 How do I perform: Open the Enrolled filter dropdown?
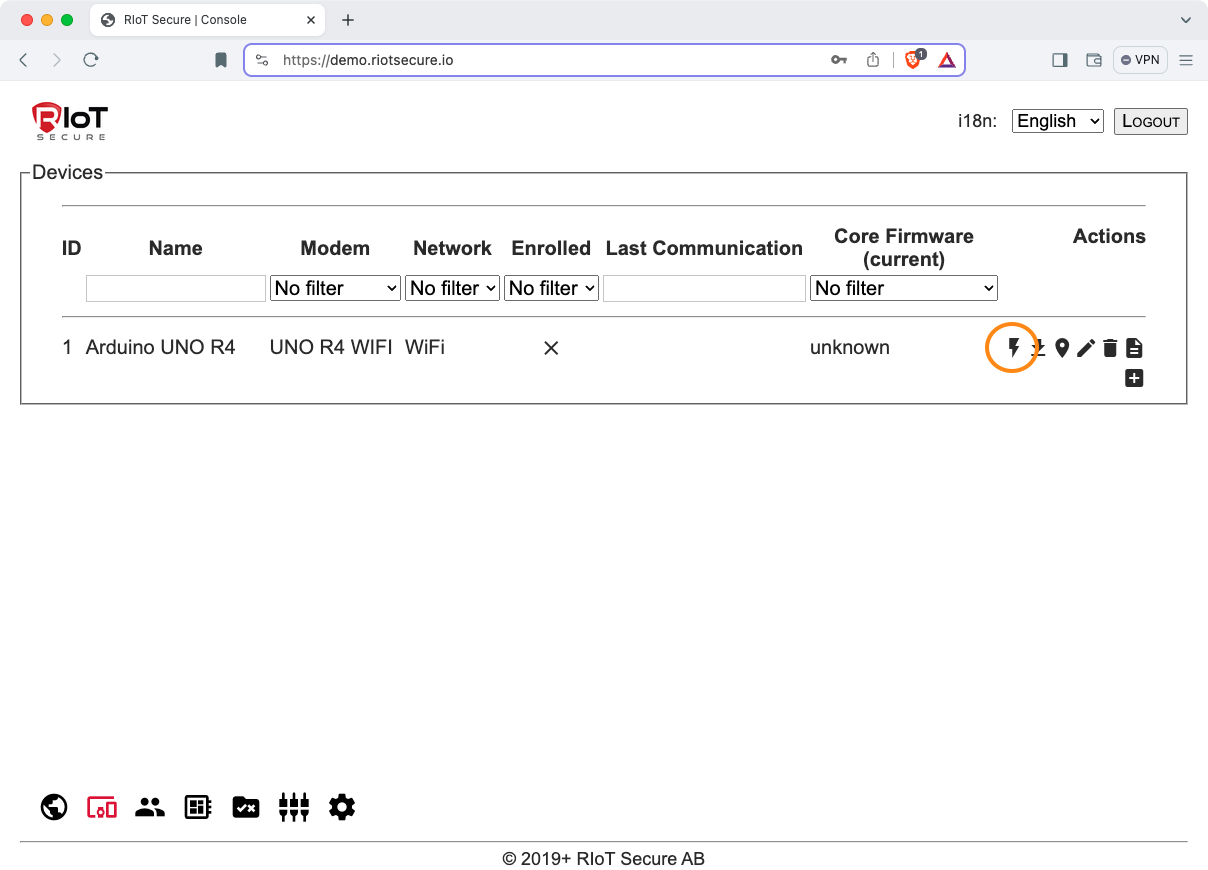[551, 288]
